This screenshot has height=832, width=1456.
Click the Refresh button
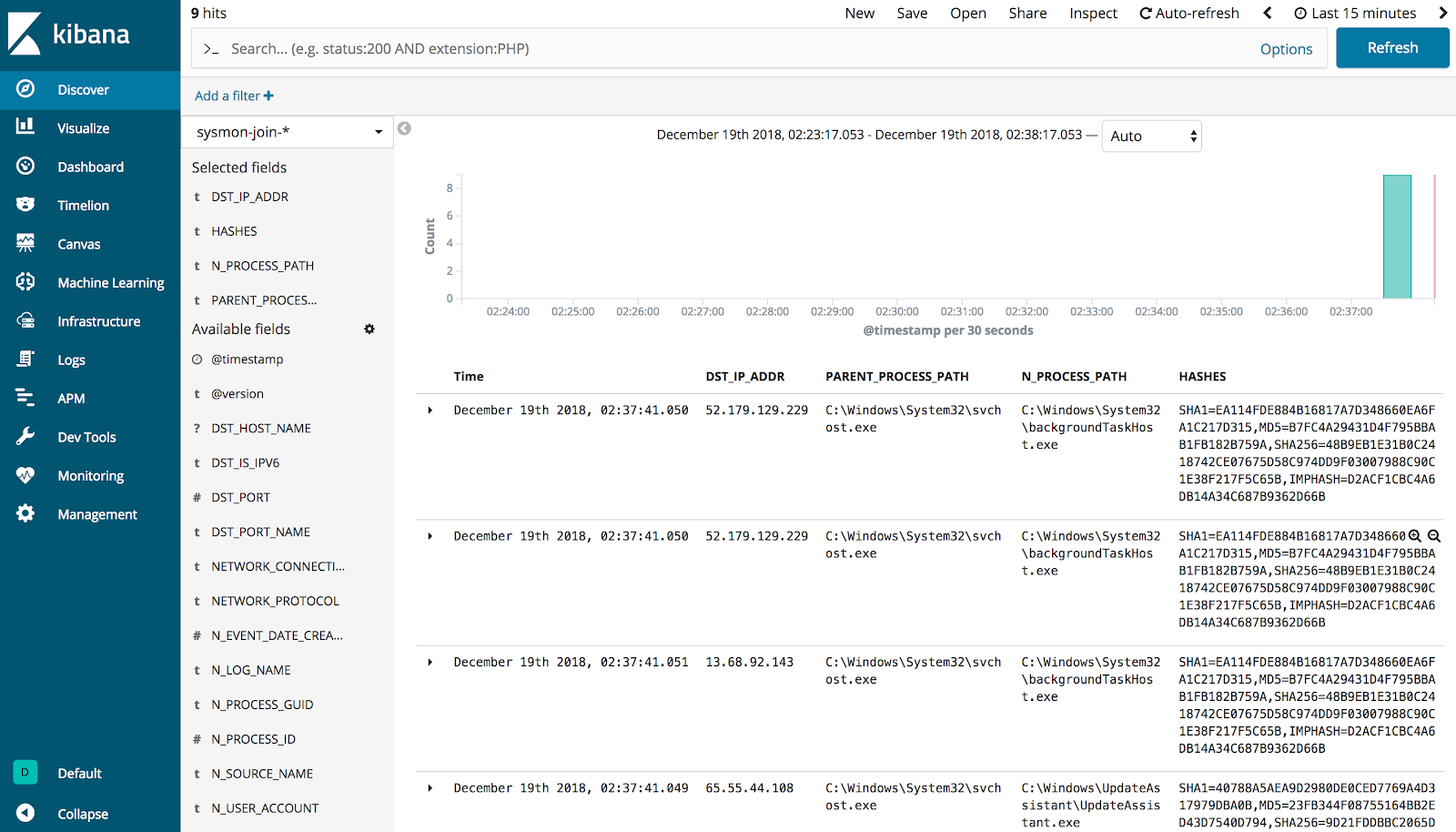coord(1392,48)
